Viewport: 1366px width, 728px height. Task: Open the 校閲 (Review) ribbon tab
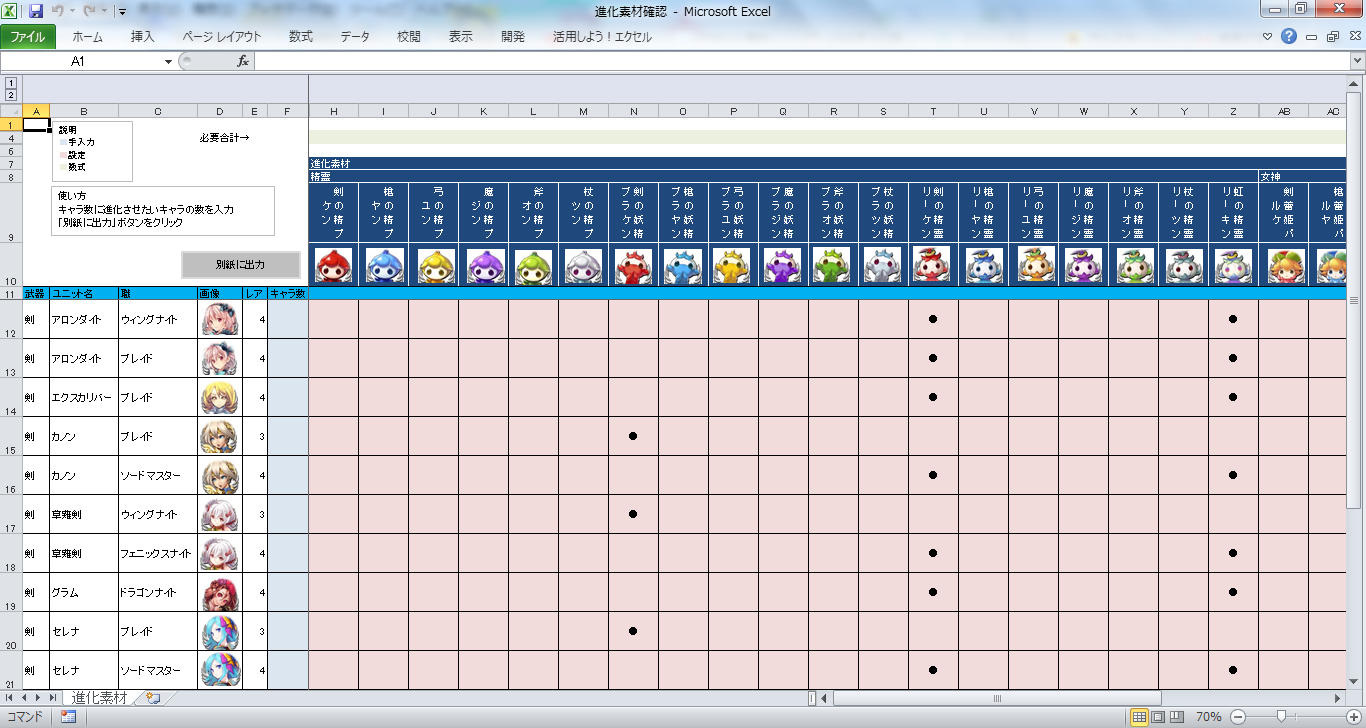point(409,37)
